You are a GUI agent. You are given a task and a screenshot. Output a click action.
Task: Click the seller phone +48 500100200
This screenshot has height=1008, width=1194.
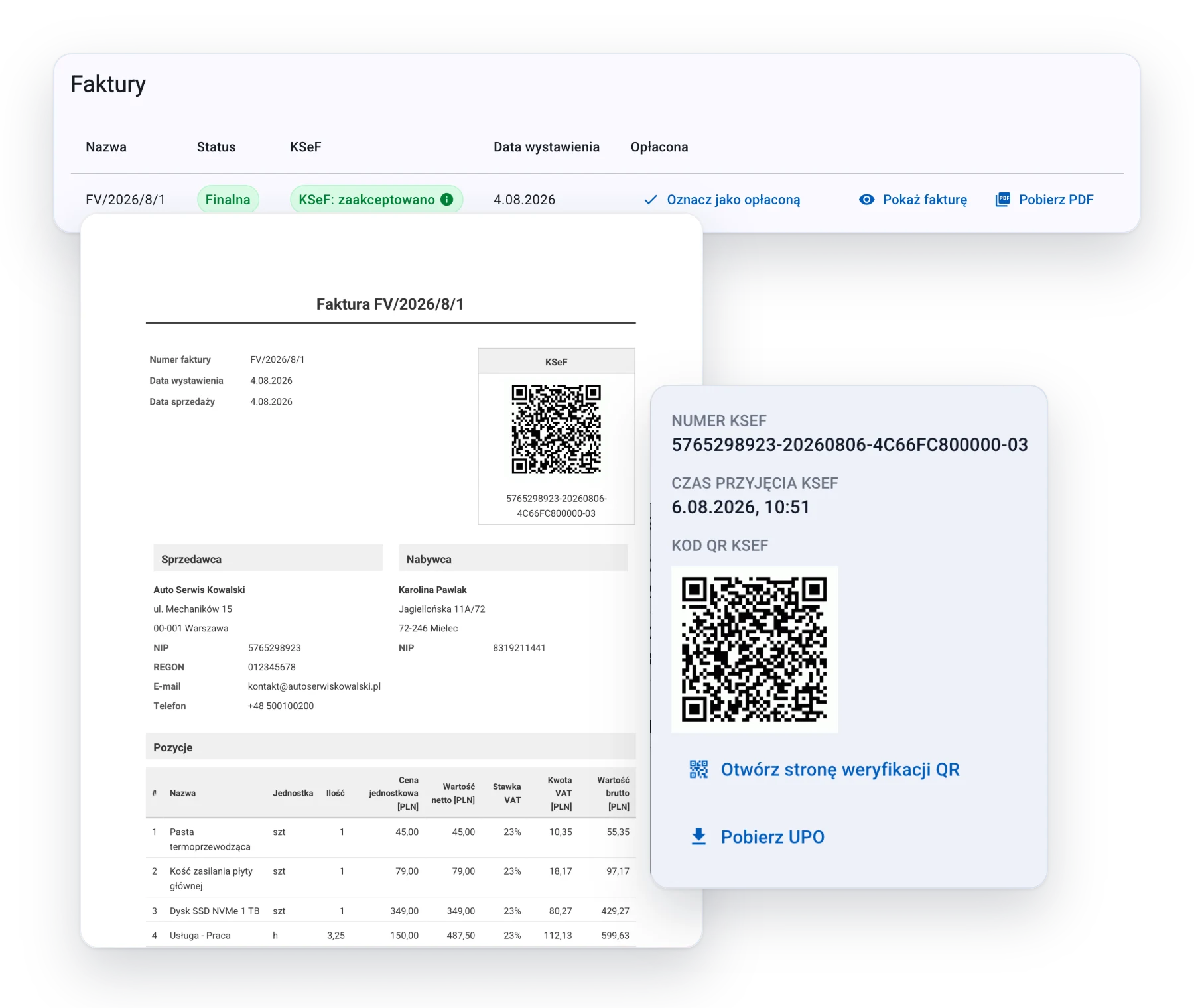(281, 706)
